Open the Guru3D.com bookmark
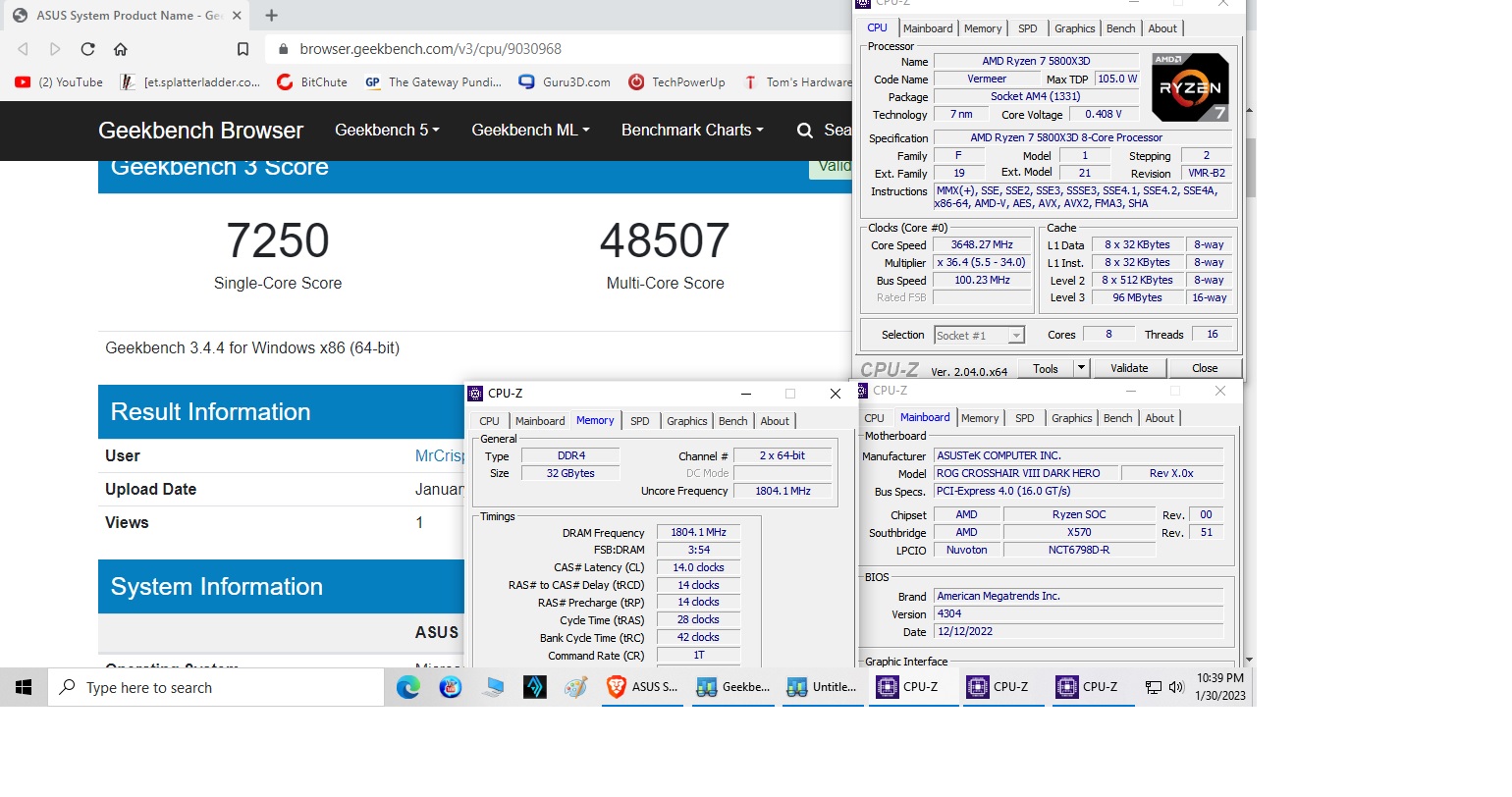Screen dimensions: 1512x797 point(565,82)
